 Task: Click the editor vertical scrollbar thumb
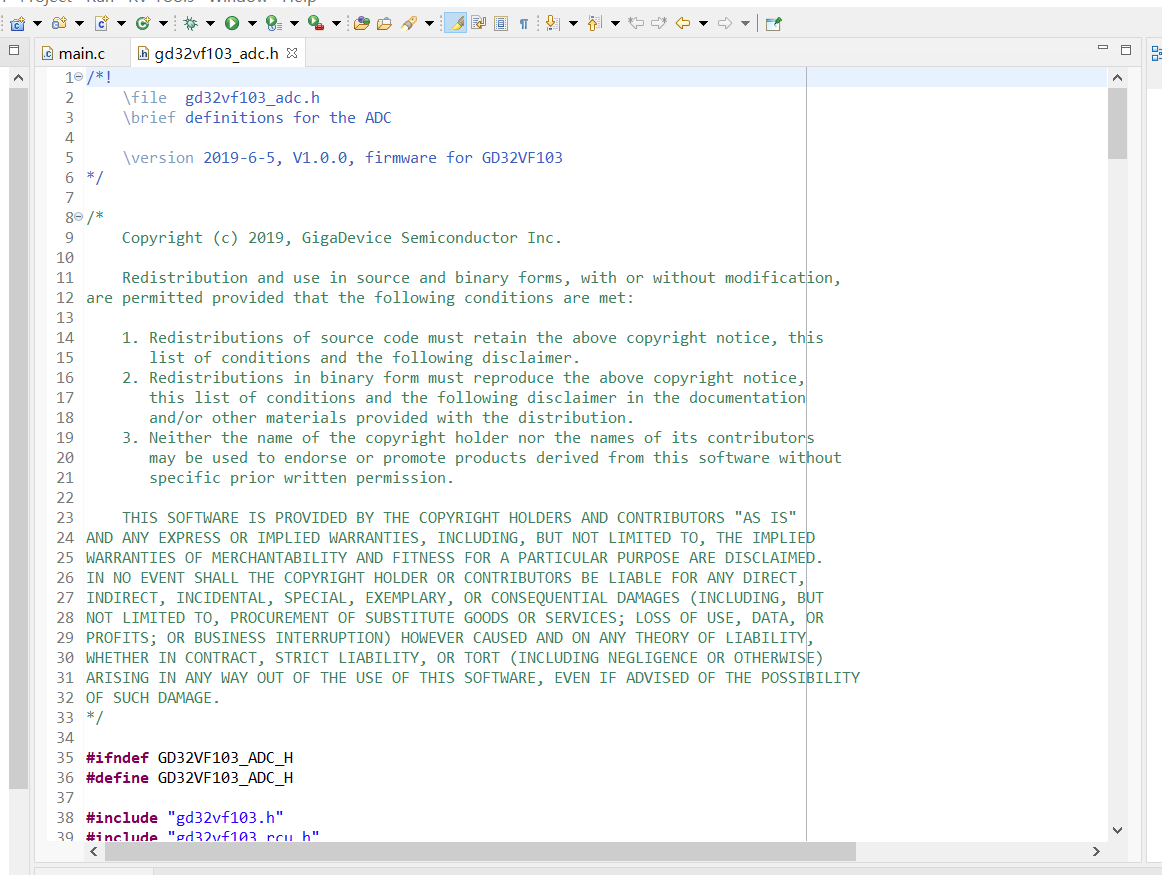(1118, 124)
